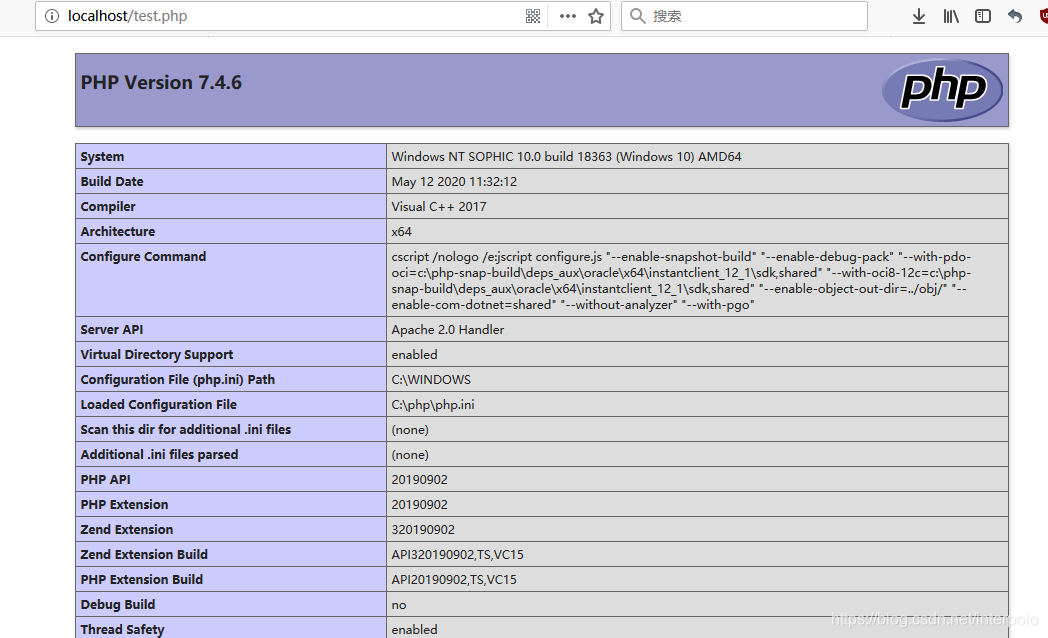Open the page actions three-dot menu
The image size is (1048, 638).
[x=567, y=16]
